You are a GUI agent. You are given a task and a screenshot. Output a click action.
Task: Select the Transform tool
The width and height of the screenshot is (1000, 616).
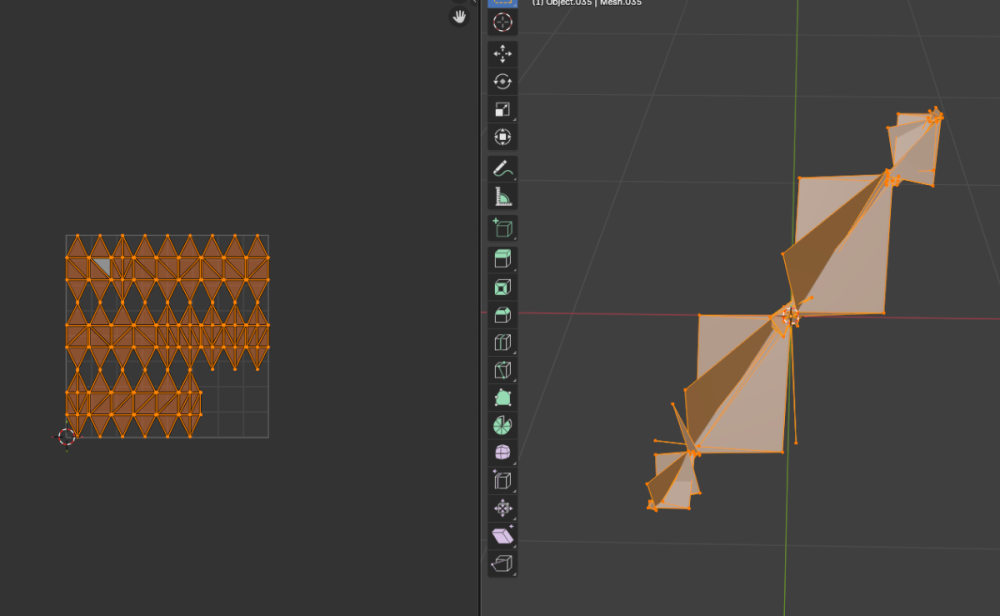[503, 137]
